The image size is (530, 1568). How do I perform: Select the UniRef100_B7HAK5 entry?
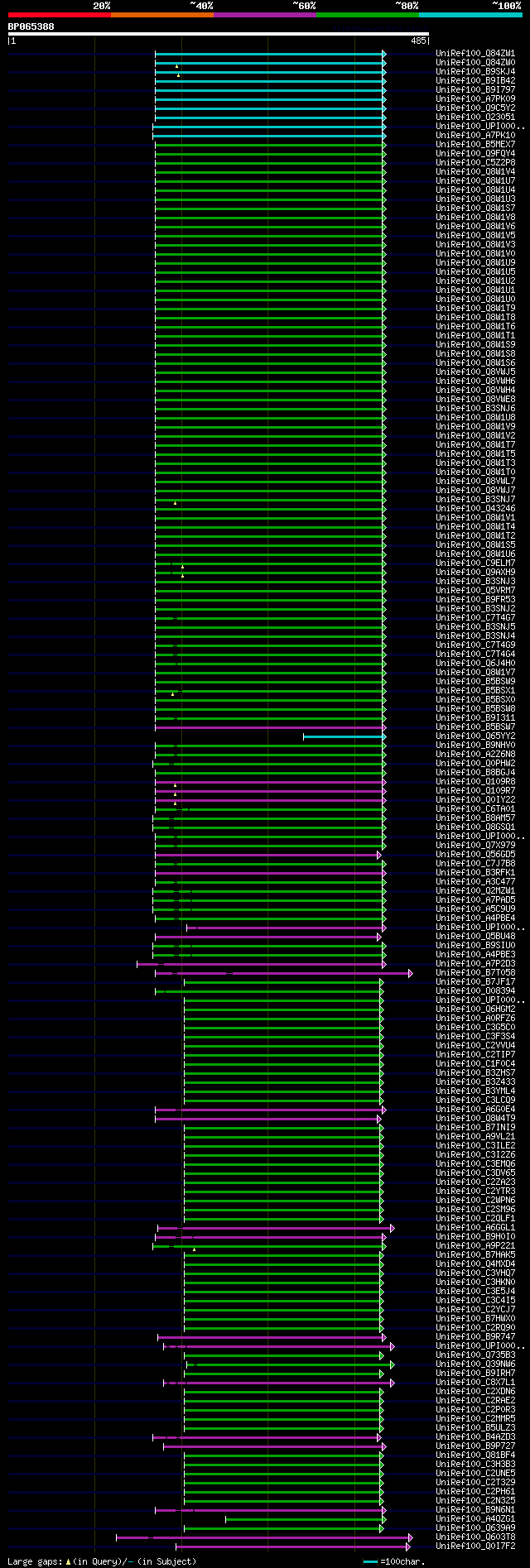pos(475,1255)
